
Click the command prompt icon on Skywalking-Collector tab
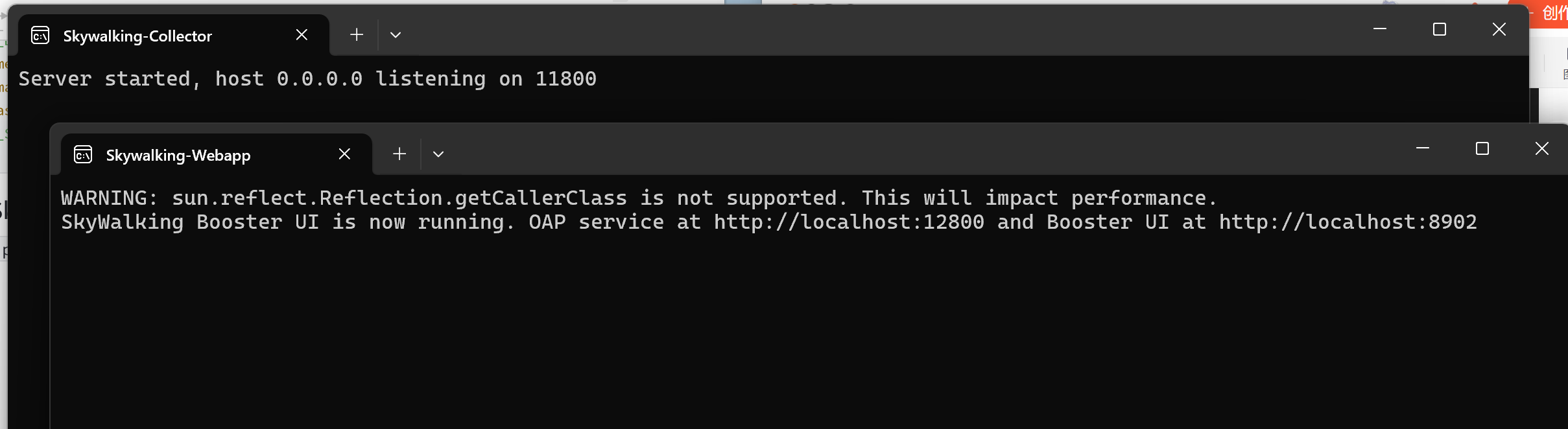(40, 36)
